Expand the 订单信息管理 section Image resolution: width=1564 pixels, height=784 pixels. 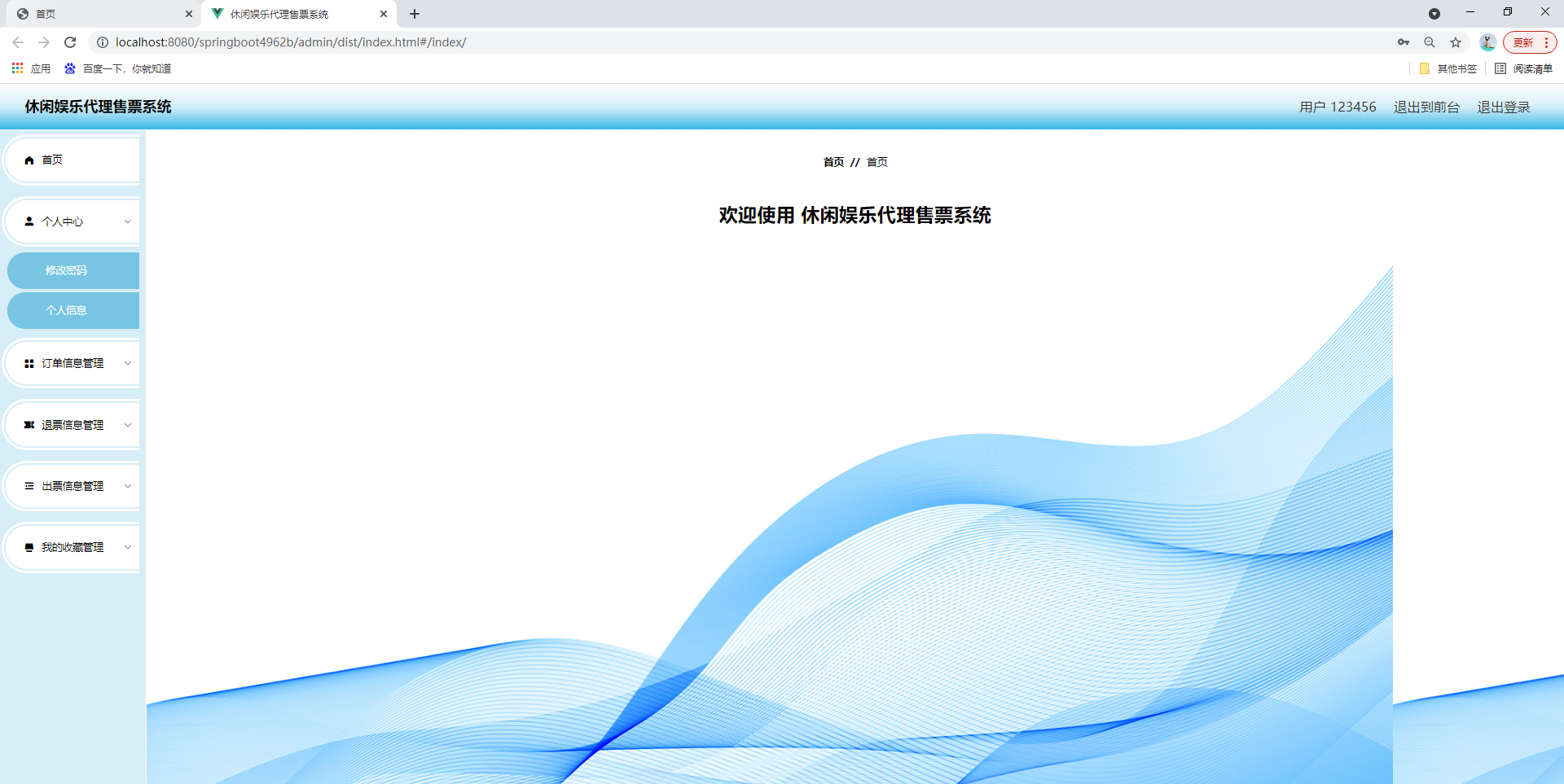(127, 363)
